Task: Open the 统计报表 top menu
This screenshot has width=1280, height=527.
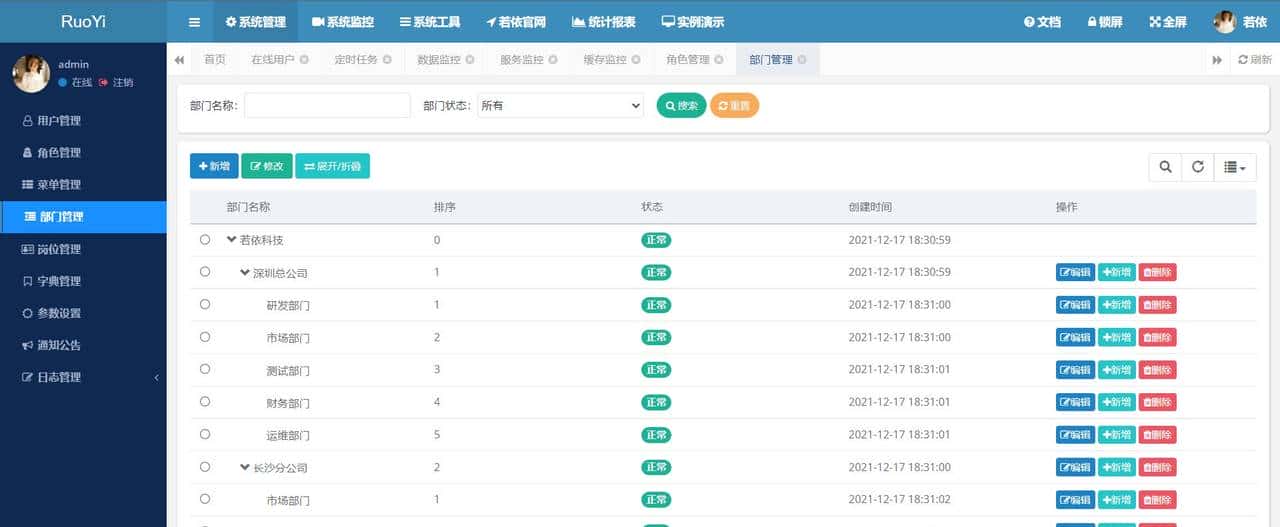Action: coord(603,22)
